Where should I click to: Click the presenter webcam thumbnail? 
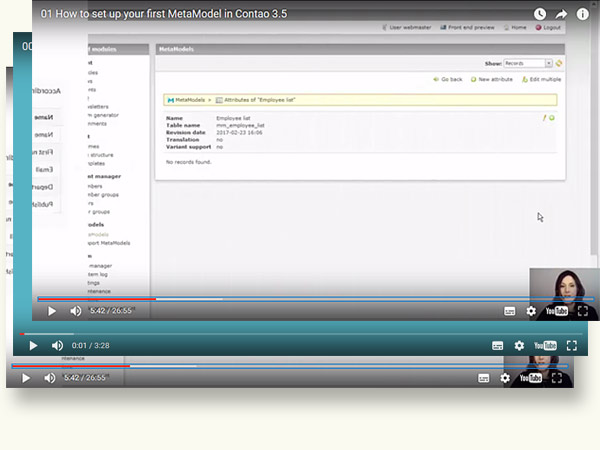[x=565, y=294]
